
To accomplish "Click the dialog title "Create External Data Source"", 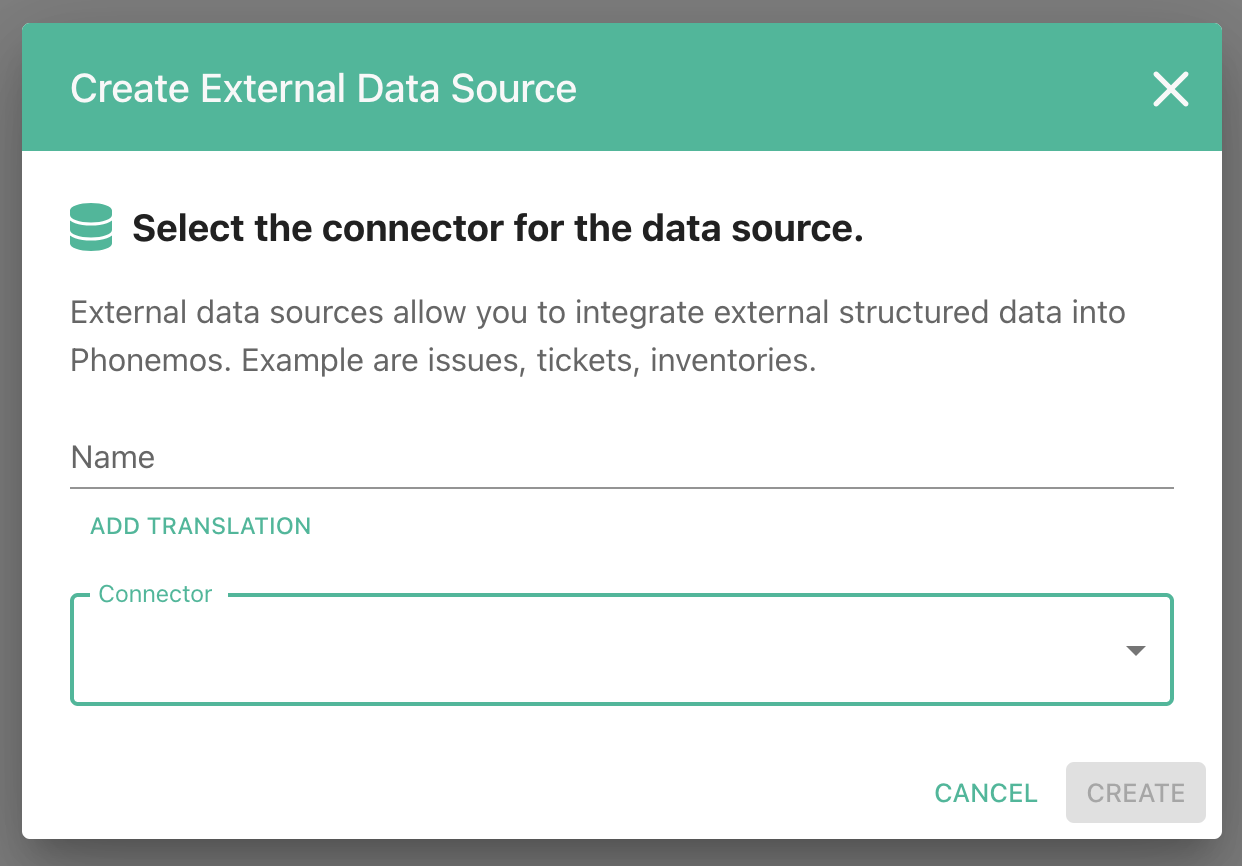I will (x=323, y=89).
